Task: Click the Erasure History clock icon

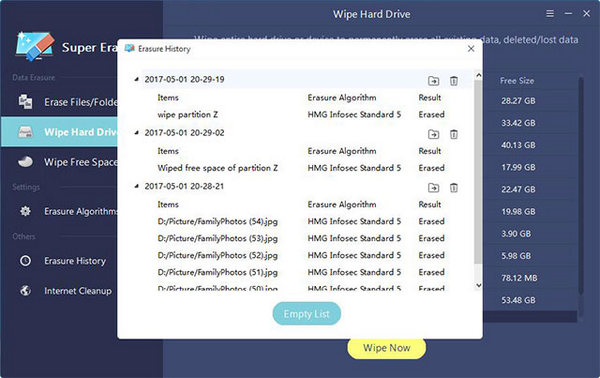Action: point(25,261)
